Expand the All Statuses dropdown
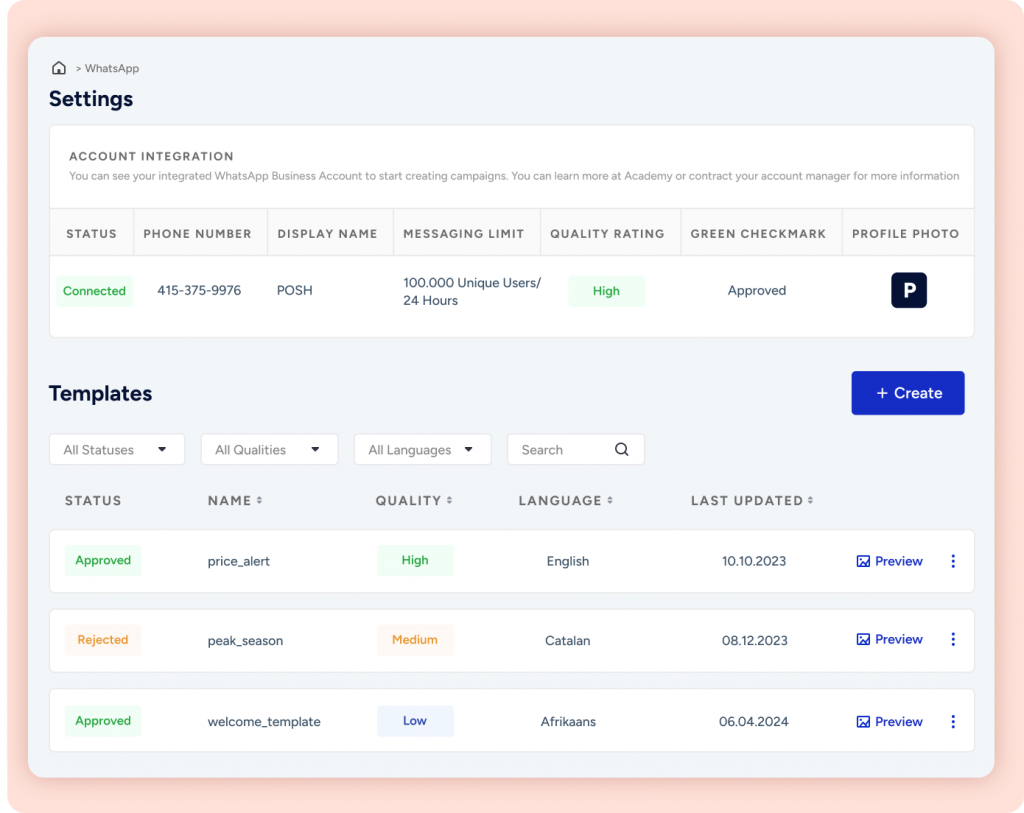 (x=117, y=450)
